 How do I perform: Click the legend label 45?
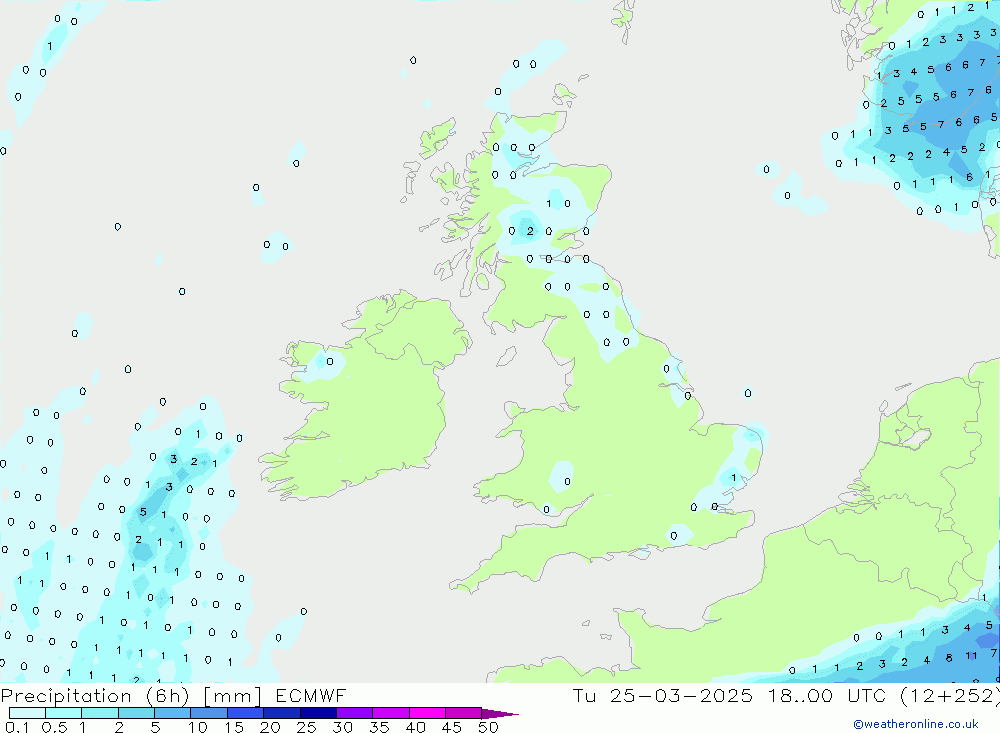[452, 727]
